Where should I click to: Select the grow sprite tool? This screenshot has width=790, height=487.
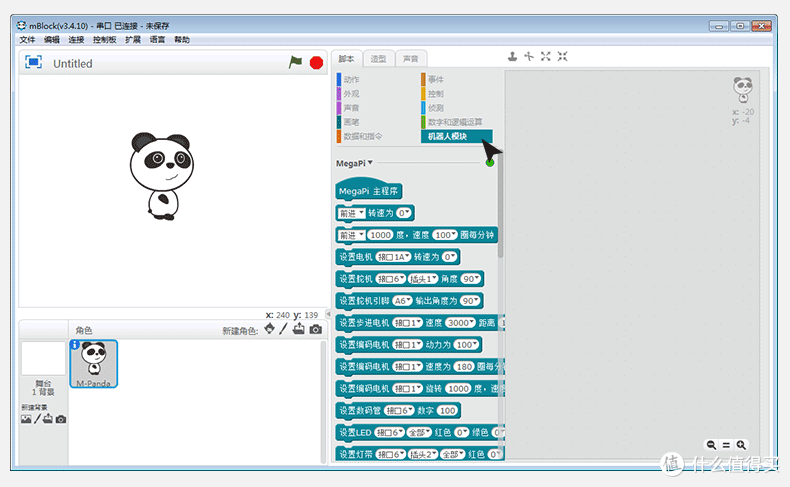coord(546,56)
